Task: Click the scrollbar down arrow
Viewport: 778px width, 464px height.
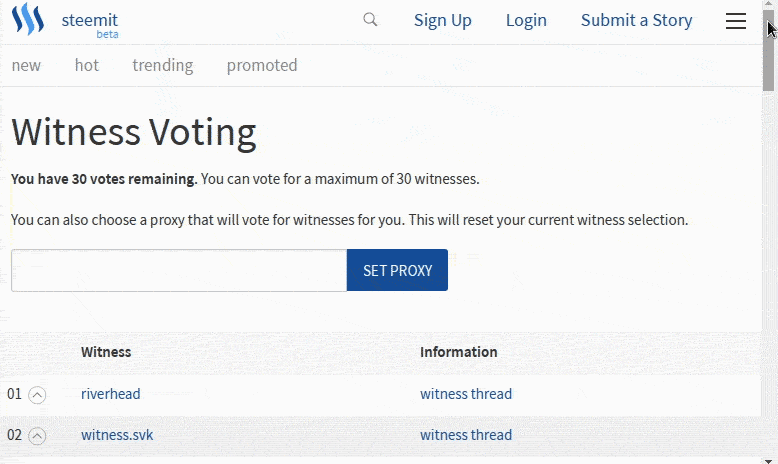Action: [769, 460]
